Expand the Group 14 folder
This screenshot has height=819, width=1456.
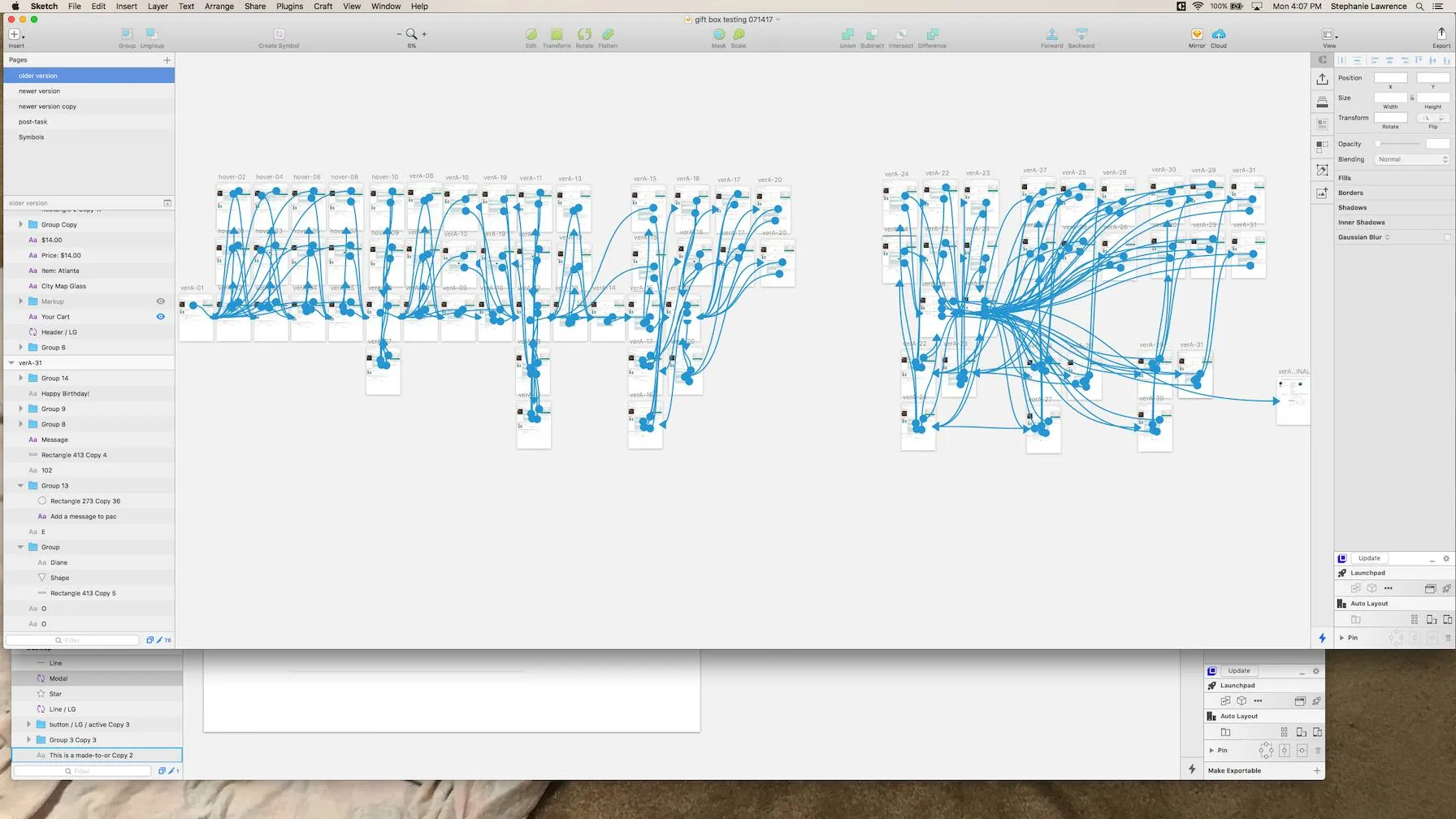tap(20, 379)
